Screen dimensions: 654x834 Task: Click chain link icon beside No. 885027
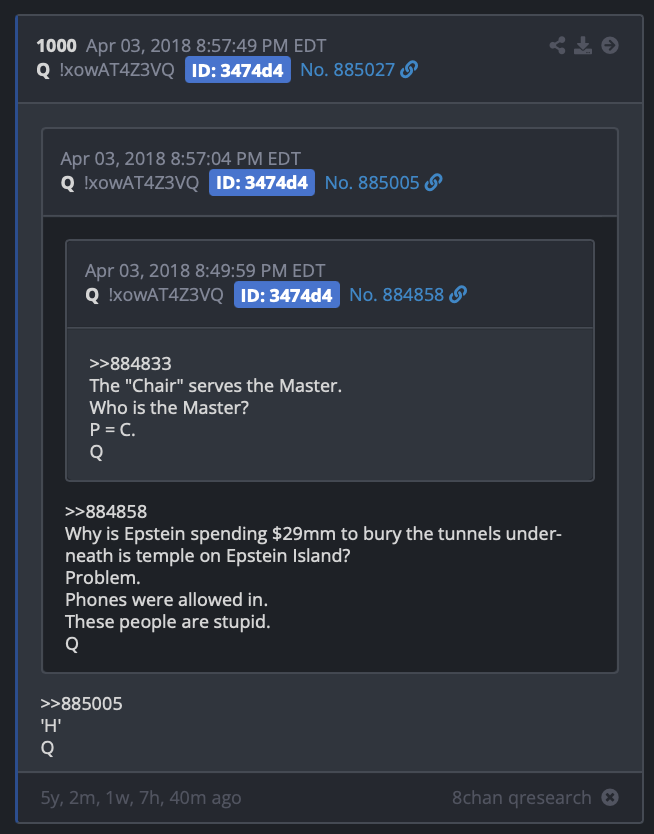pos(409,69)
